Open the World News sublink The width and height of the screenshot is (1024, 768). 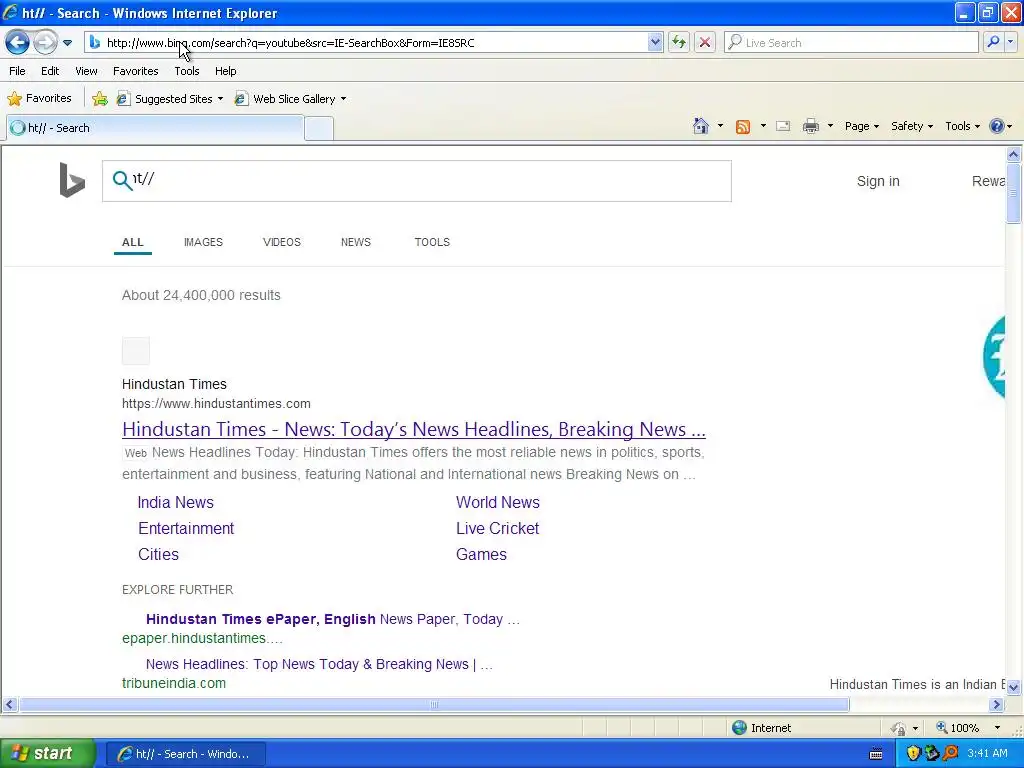(498, 502)
